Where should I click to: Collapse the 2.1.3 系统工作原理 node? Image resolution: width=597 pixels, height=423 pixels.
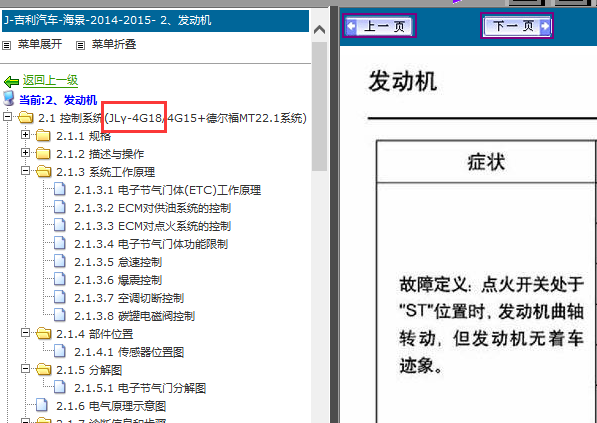[25, 171]
